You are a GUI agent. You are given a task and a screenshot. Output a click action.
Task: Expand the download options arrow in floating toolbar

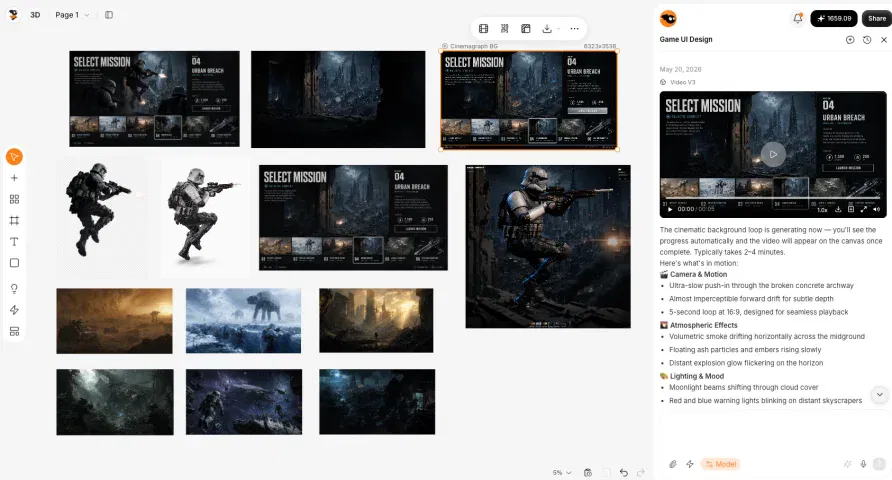(x=559, y=29)
